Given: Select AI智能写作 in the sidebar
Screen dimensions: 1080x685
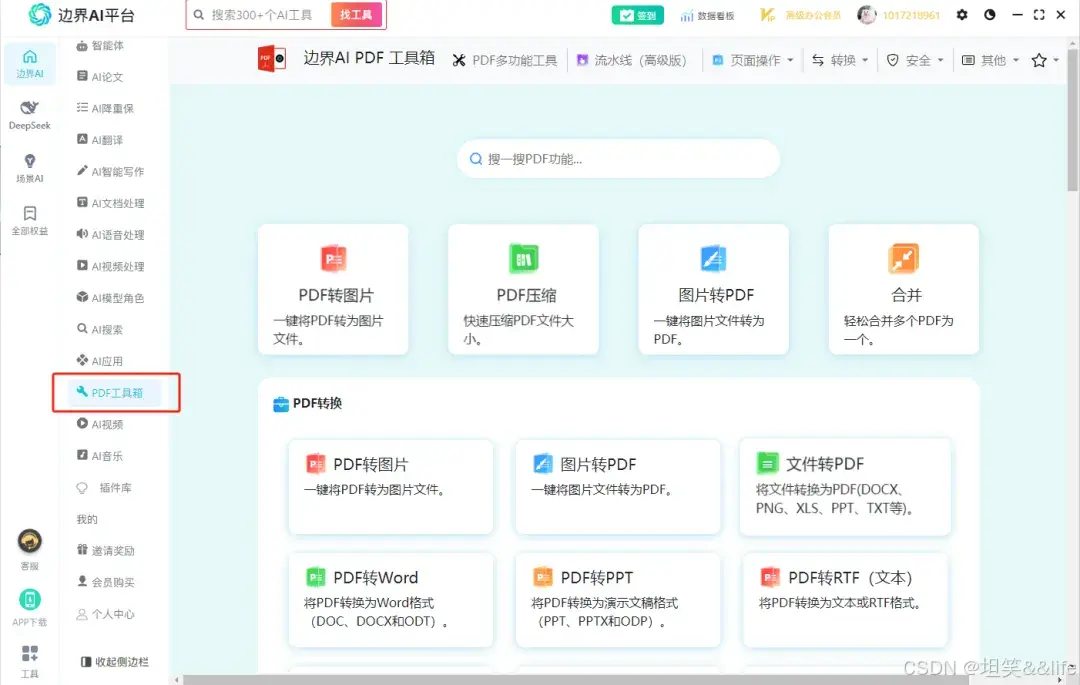Looking at the screenshot, I should click(110, 171).
